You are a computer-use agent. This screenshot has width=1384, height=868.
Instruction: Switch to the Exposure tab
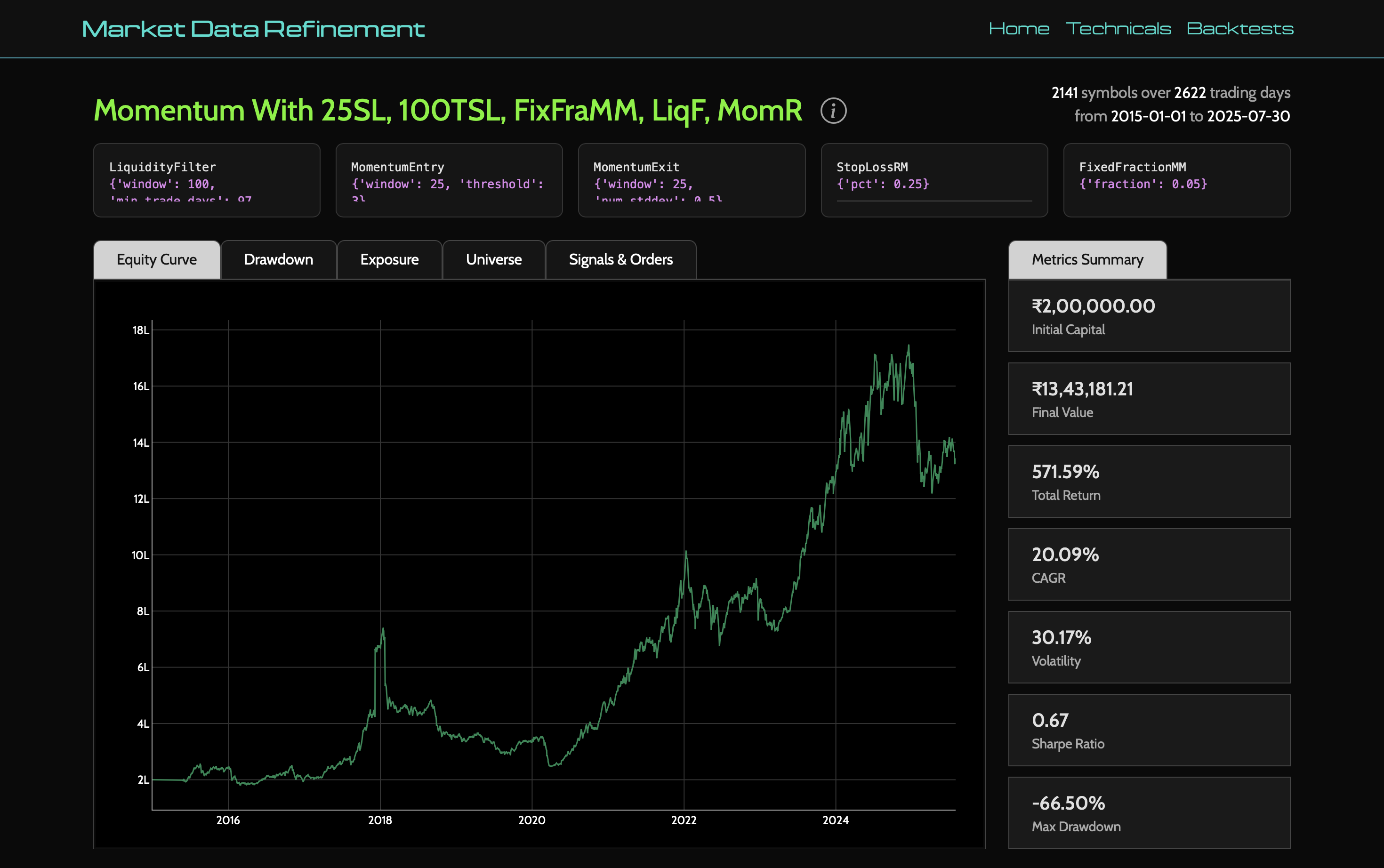point(389,260)
